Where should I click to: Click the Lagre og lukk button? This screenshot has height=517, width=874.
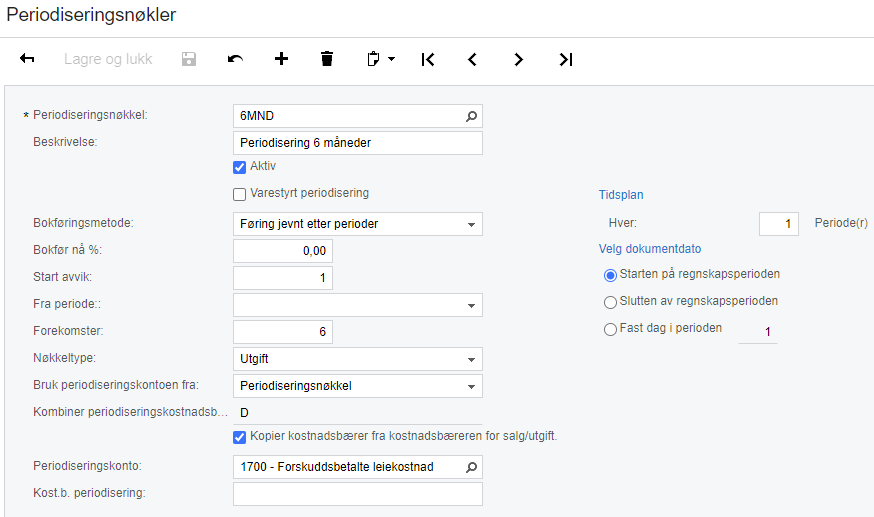(x=108, y=59)
